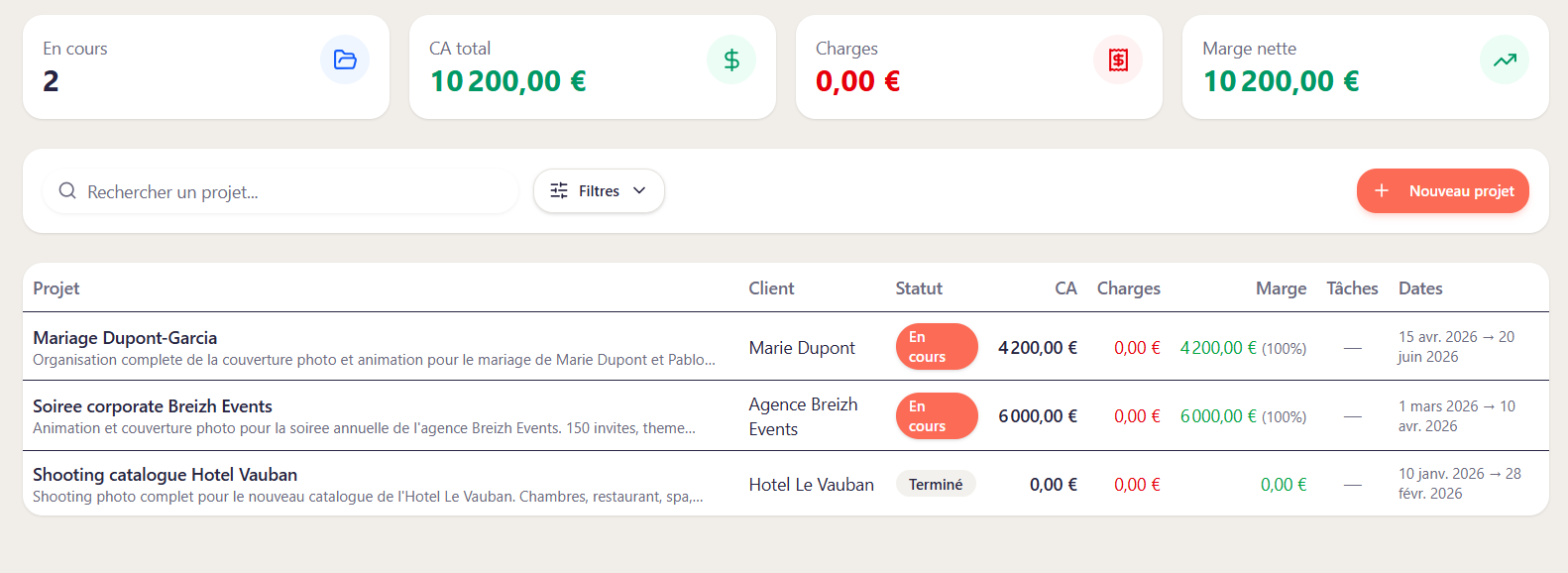Click the blue folder icon on the En cours card
The width and height of the screenshot is (1568, 573).
[x=344, y=60]
